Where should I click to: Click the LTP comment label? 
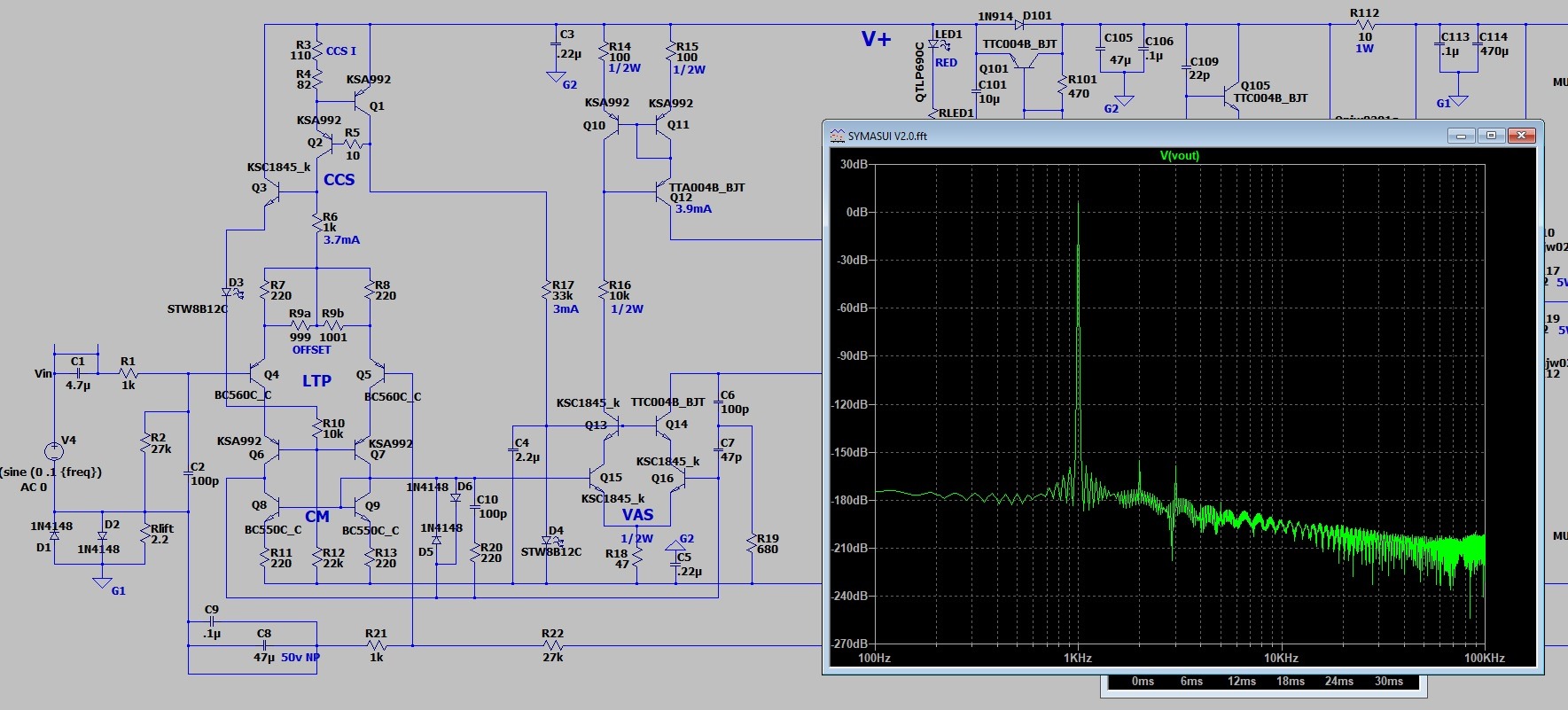pyautogui.click(x=316, y=380)
